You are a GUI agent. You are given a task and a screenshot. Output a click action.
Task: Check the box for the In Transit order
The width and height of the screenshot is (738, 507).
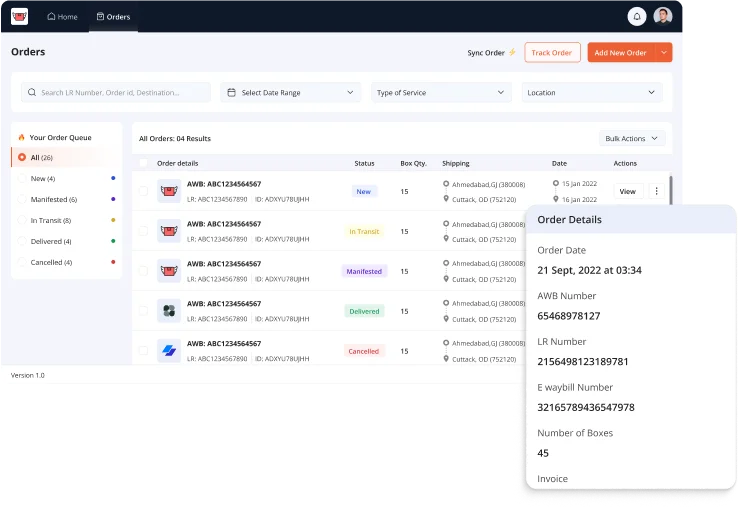pyautogui.click(x=143, y=231)
